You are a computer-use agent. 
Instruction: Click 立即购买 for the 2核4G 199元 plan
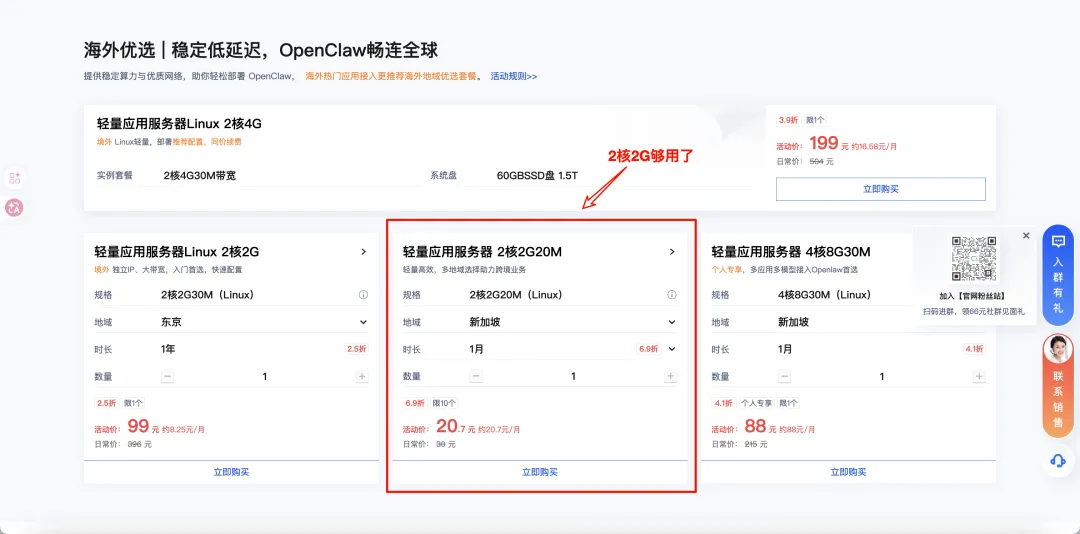(880, 189)
